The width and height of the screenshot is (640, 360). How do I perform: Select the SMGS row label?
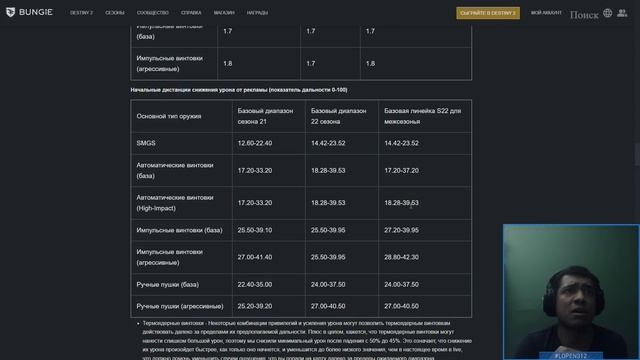(146, 143)
